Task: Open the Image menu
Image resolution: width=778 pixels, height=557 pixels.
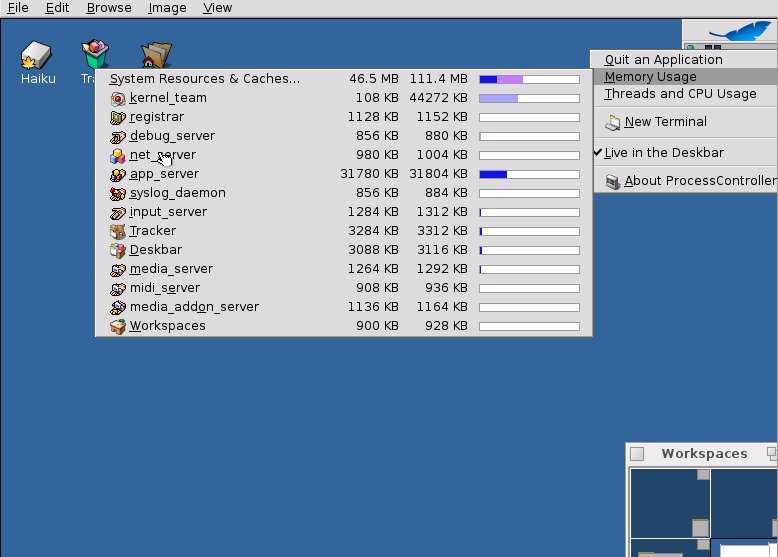Action: click(x=167, y=8)
